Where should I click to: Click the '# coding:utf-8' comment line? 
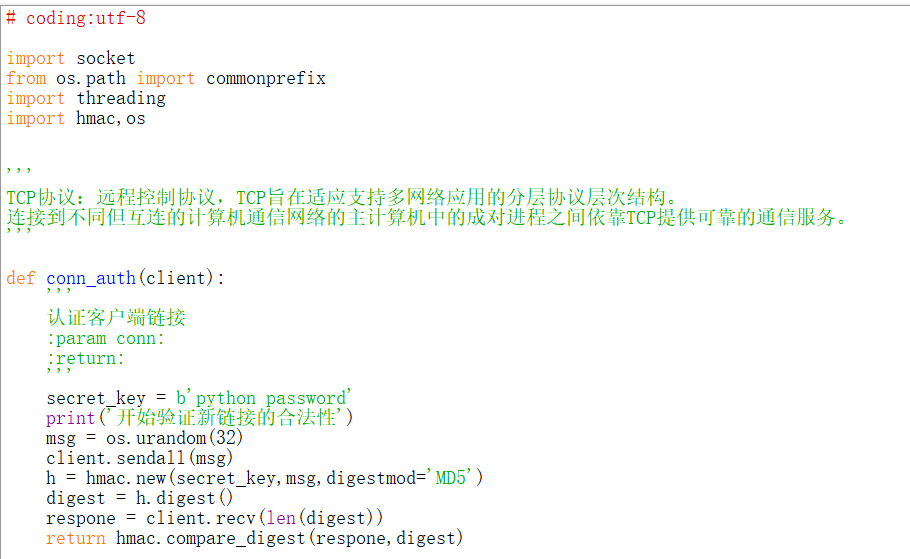click(76, 18)
